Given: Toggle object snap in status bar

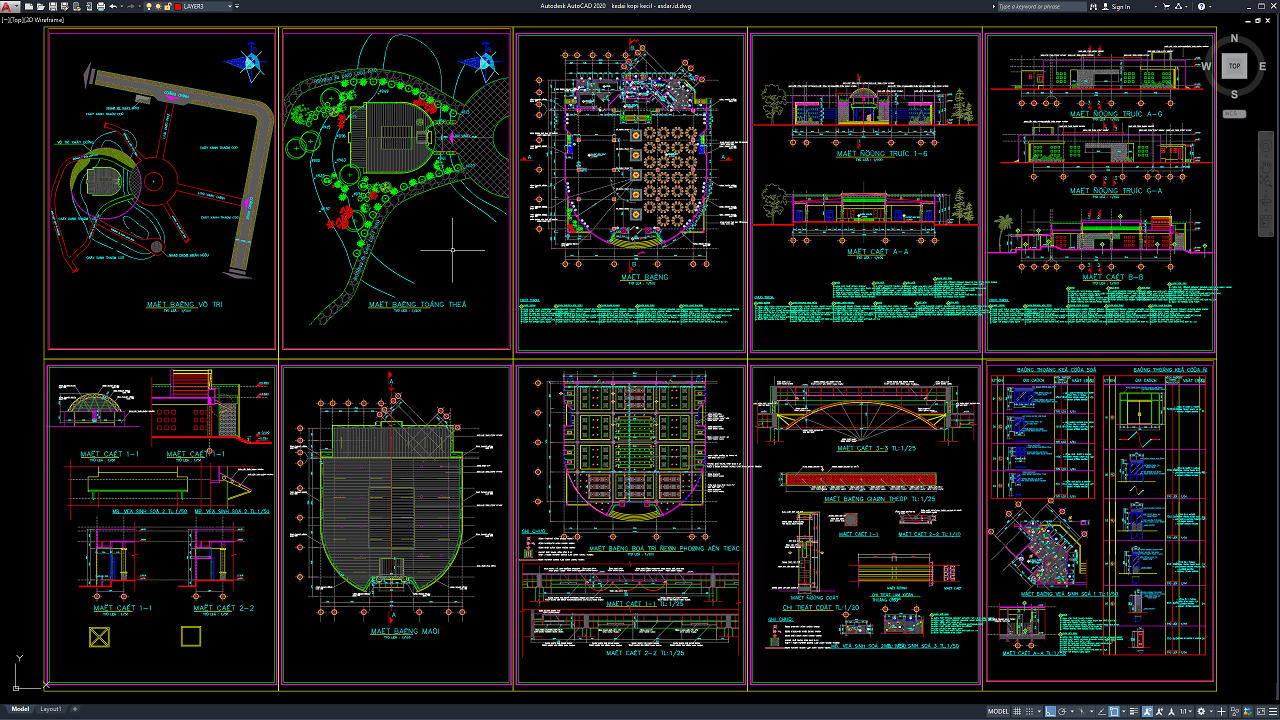Looking at the screenshot, I should [1114, 712].
